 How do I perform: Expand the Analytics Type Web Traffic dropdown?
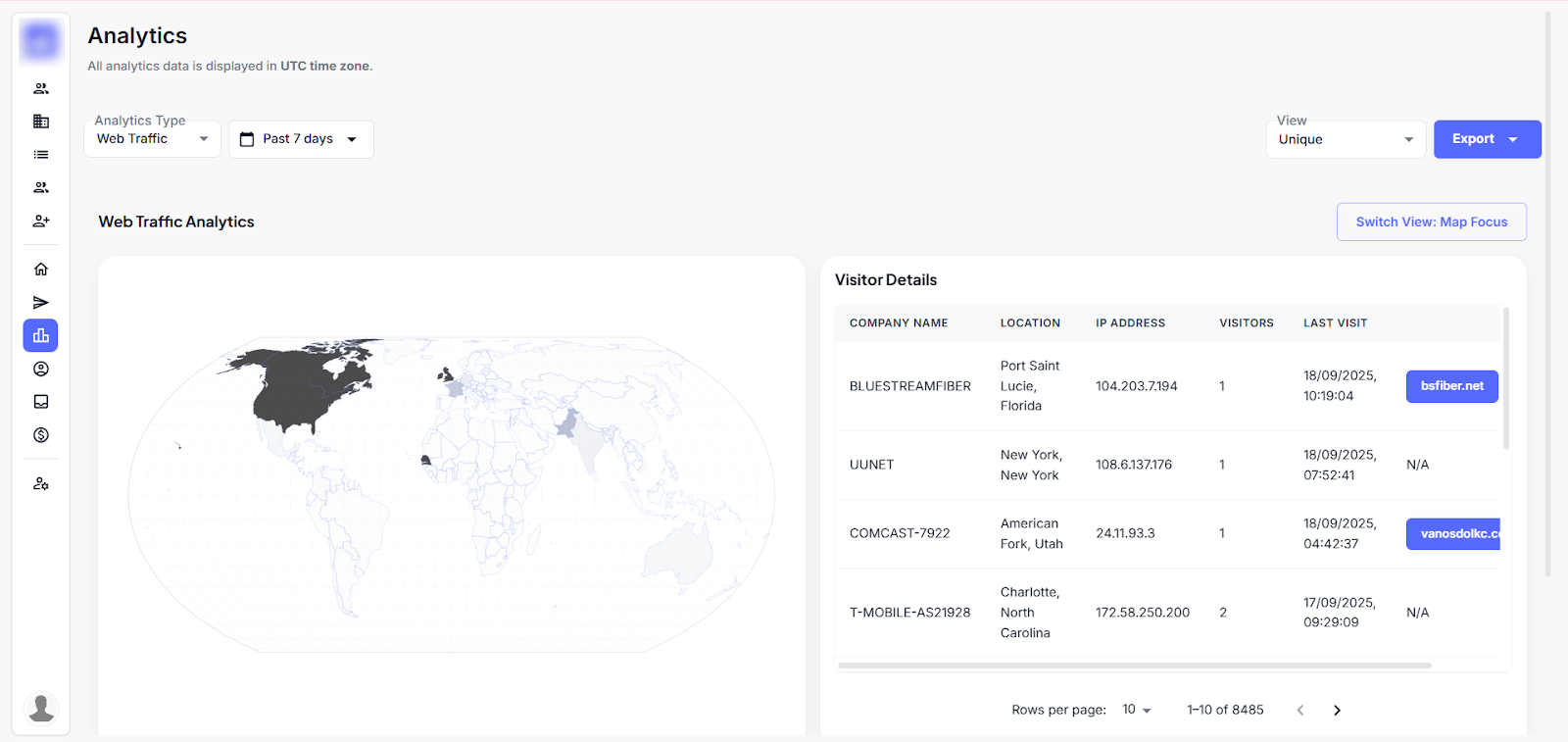point(152,139)
